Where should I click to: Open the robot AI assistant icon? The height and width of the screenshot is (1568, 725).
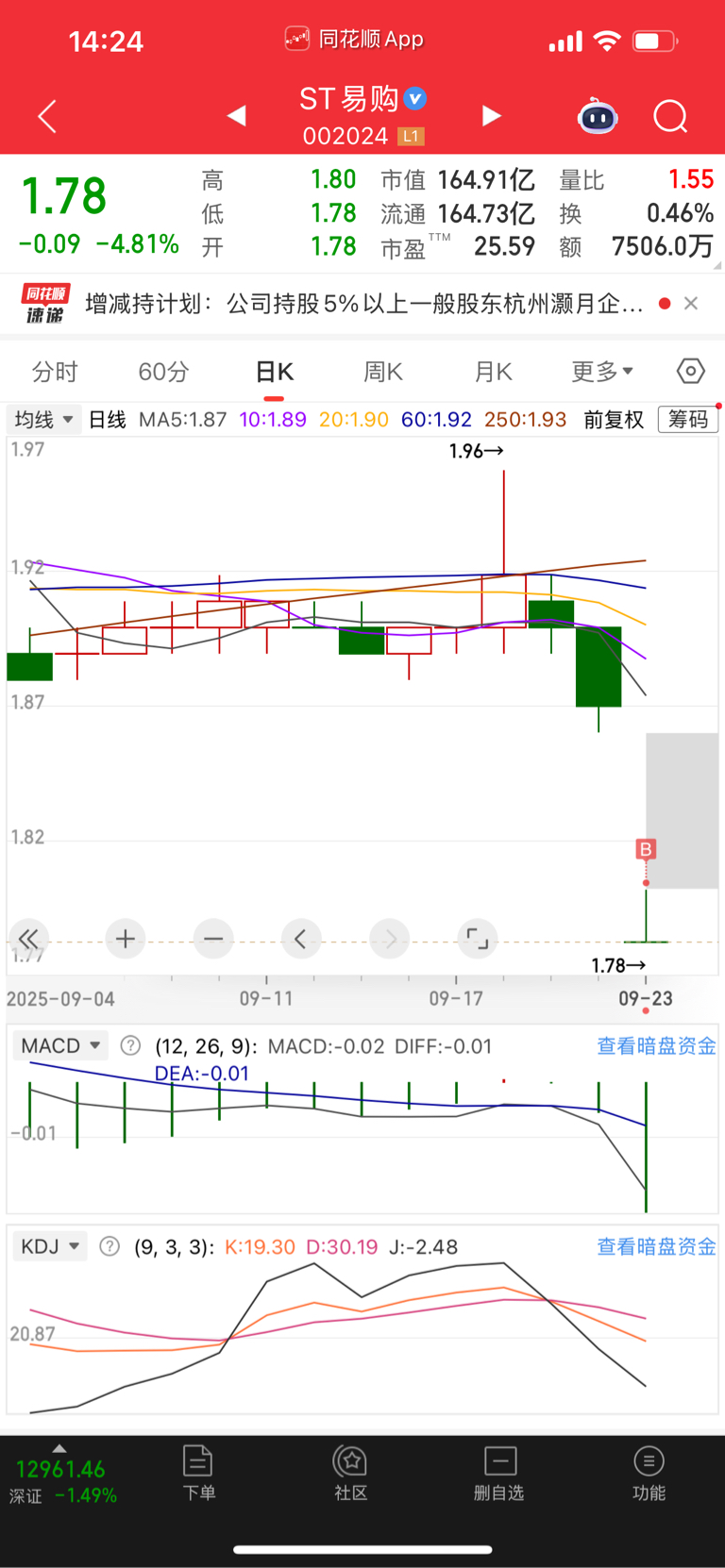[x=598, y=116]
